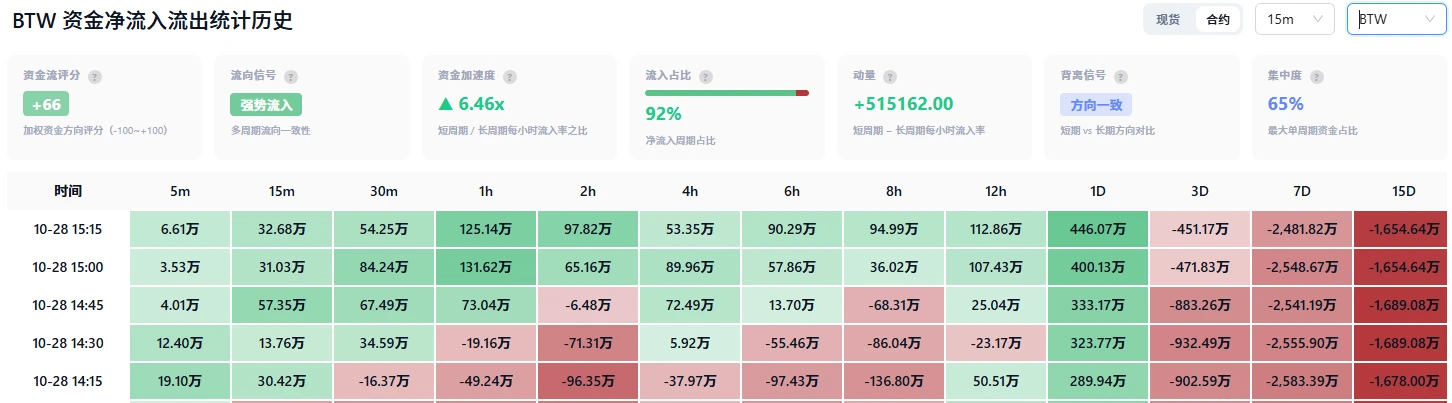This screenshot has height=403, width=1452.
Task: Select the 1h column header
Action: pos(486,191)
